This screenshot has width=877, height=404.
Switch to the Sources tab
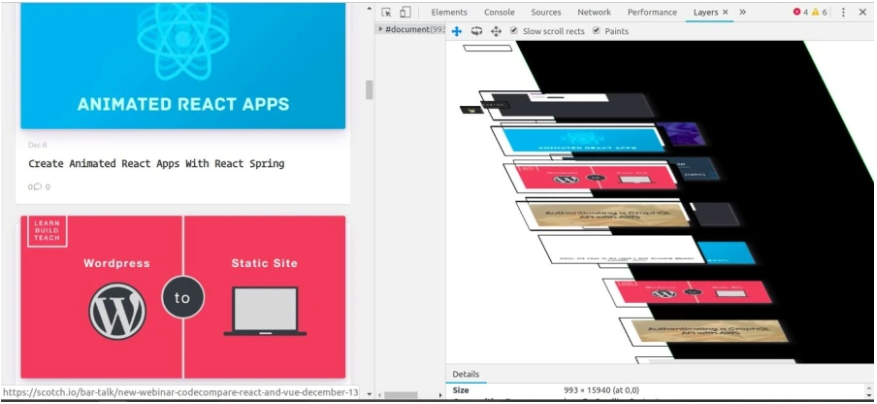point(546,12)
